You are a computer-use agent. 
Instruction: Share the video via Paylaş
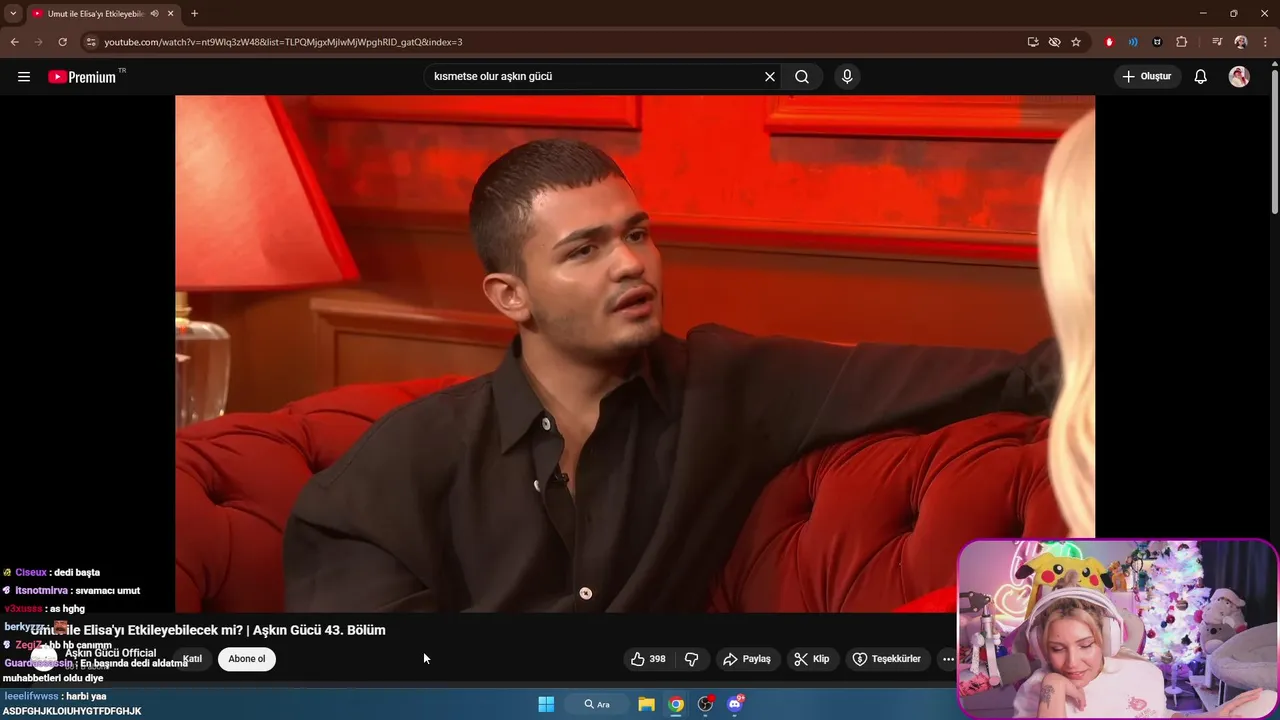pos(747,659)
